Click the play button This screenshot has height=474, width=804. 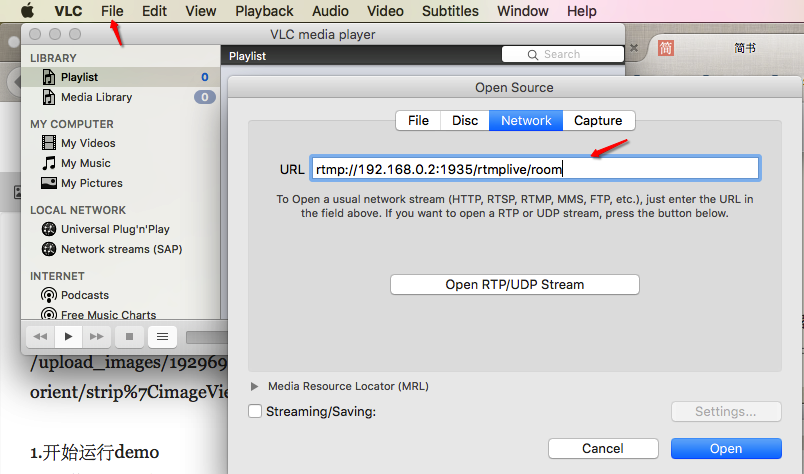(68, 337)
